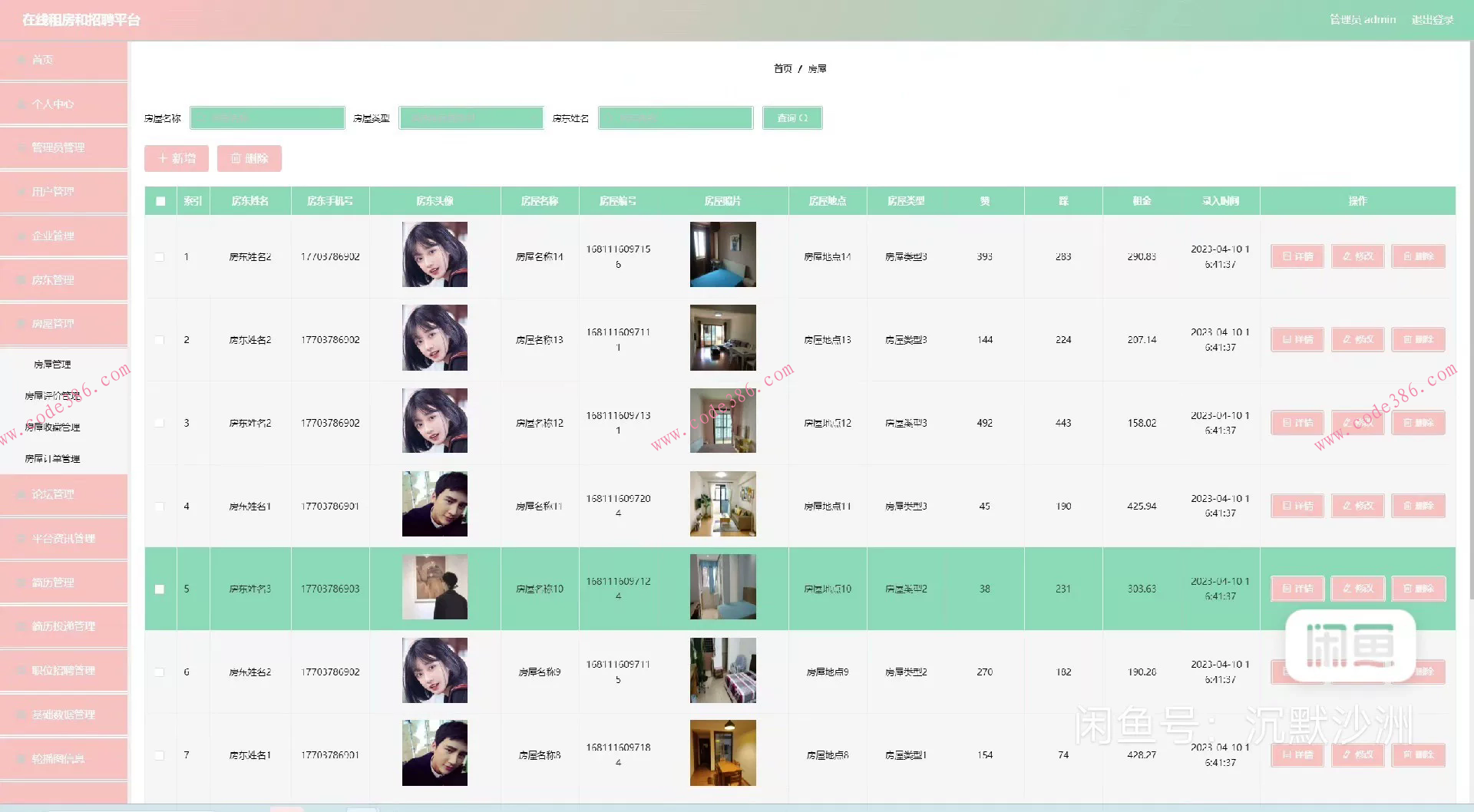Screen dimensions: 1474x812
Task: Collapse the 房屋管理 sidebar menu group
Action: click(x=64, y=324)
